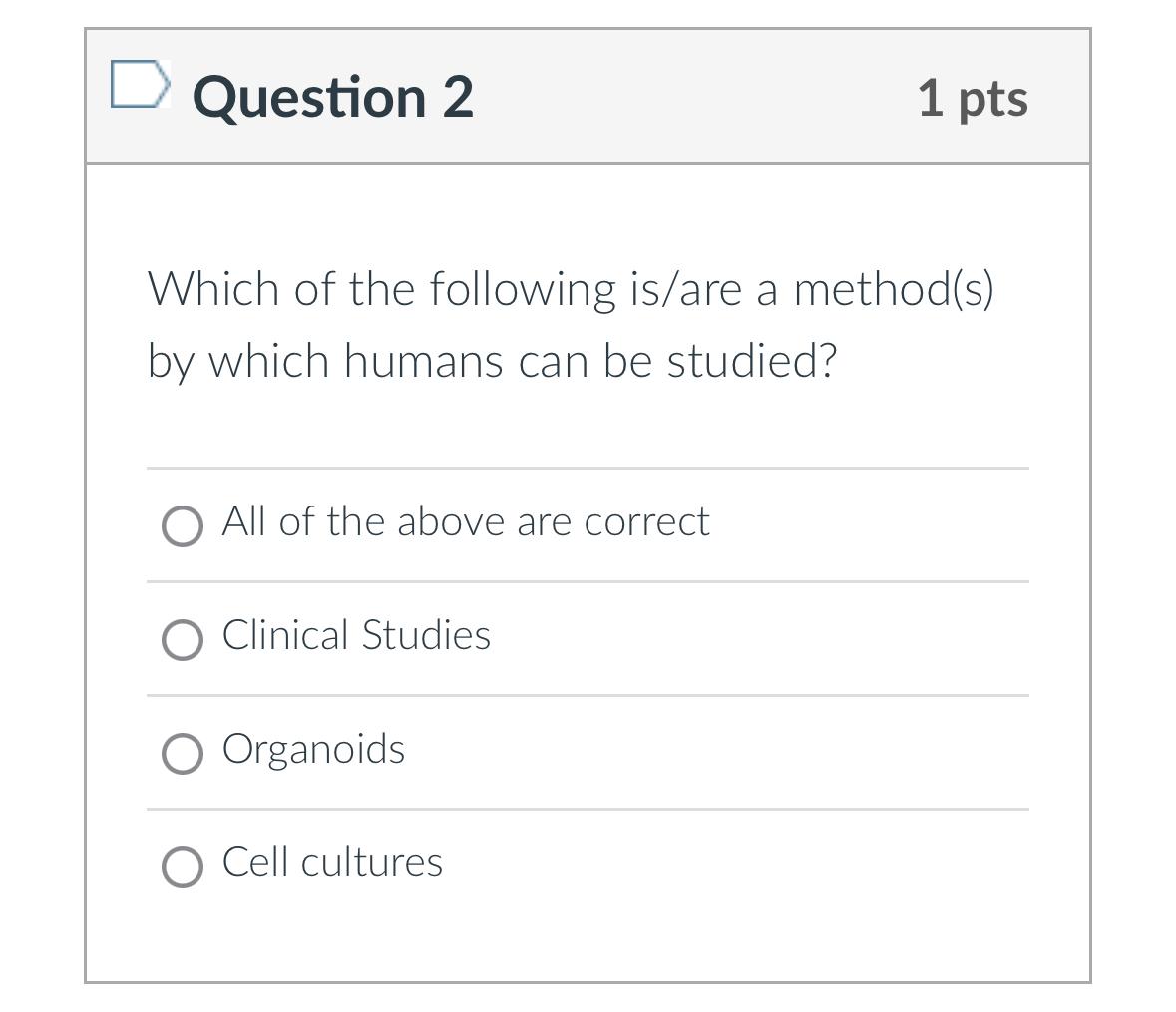Click the 'Question 2' header text
Screen dimensions: 1176x1012
[x=333, y=96]
